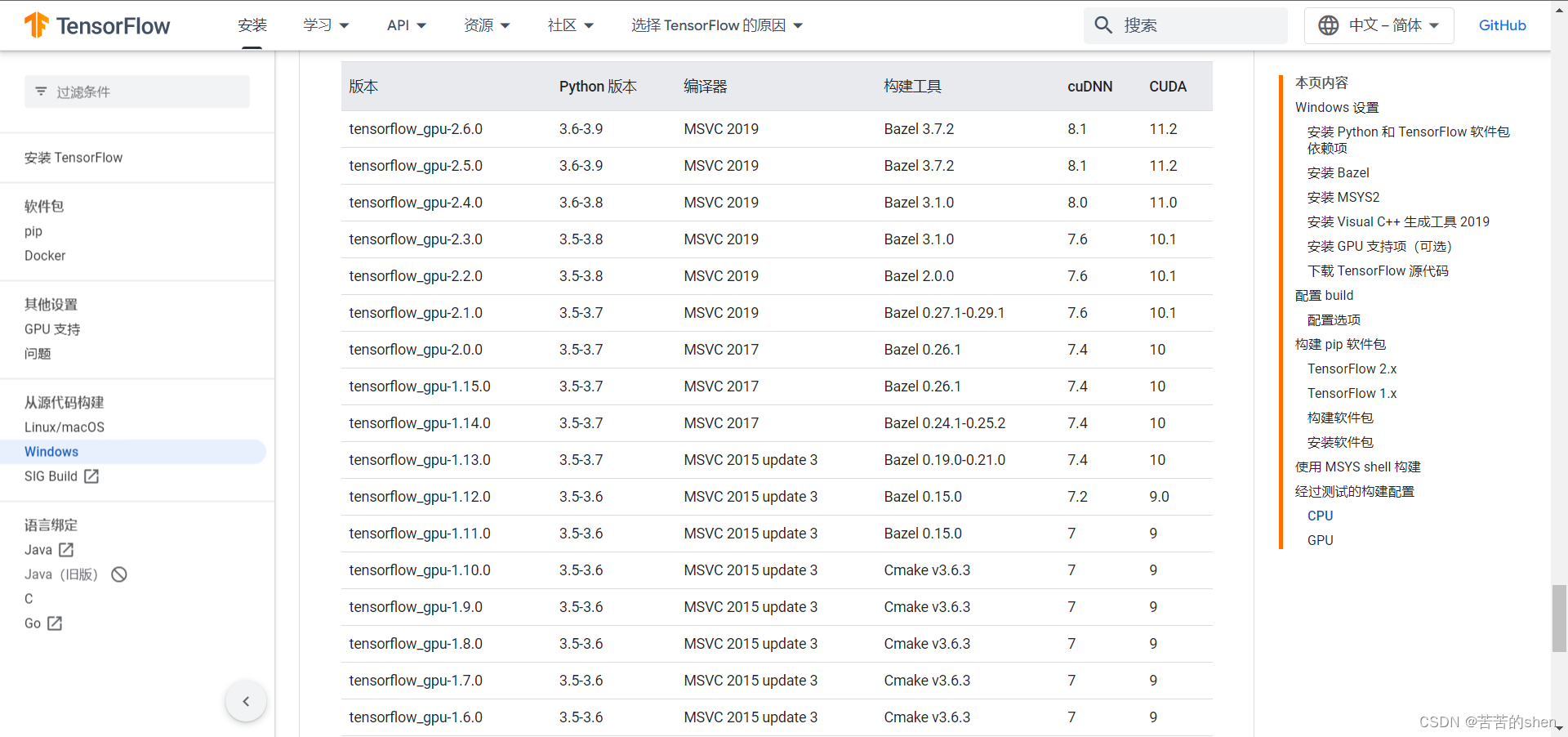Open the 学习 dropdown menu

pos(326,25)
